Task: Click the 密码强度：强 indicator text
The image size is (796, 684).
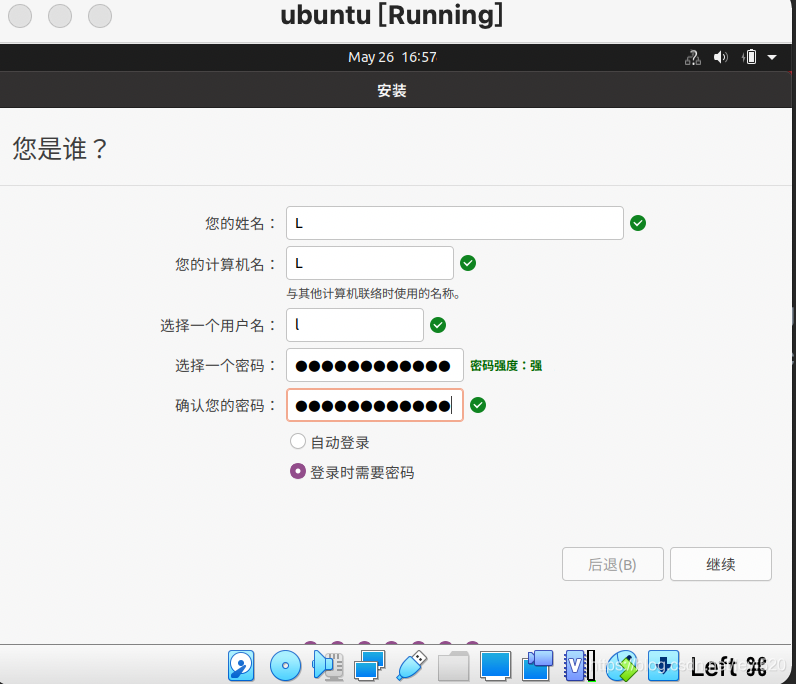Action: [506, 366]
